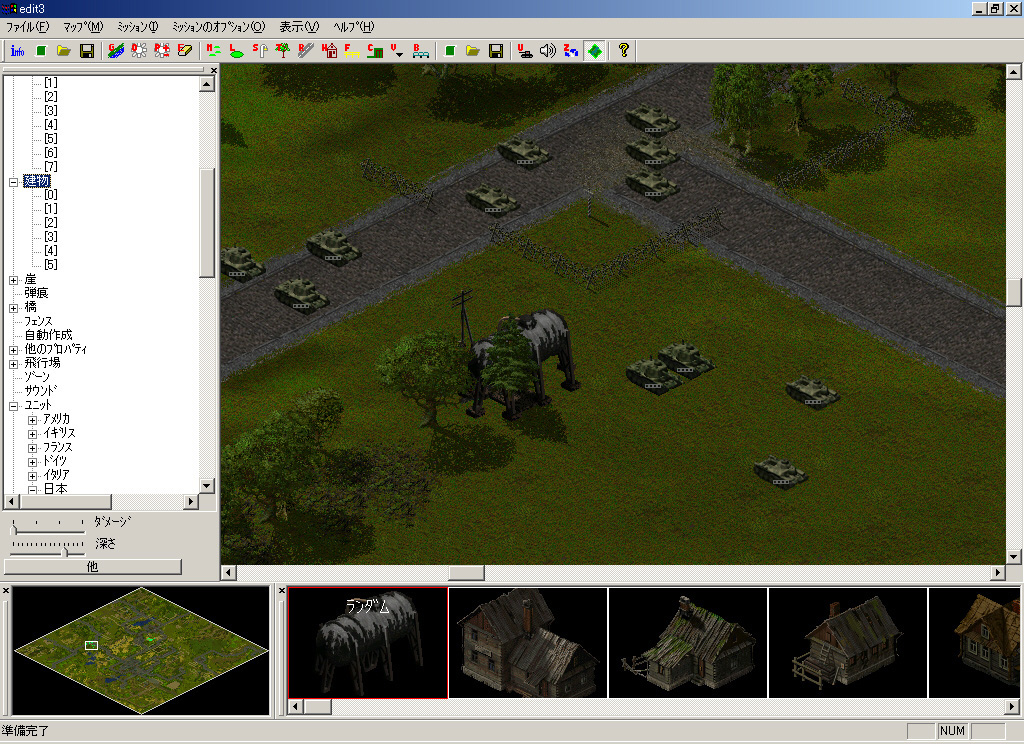Select the M toolbar tool
This screenshot has width=1024, height=744.
(x=214, y=51)
